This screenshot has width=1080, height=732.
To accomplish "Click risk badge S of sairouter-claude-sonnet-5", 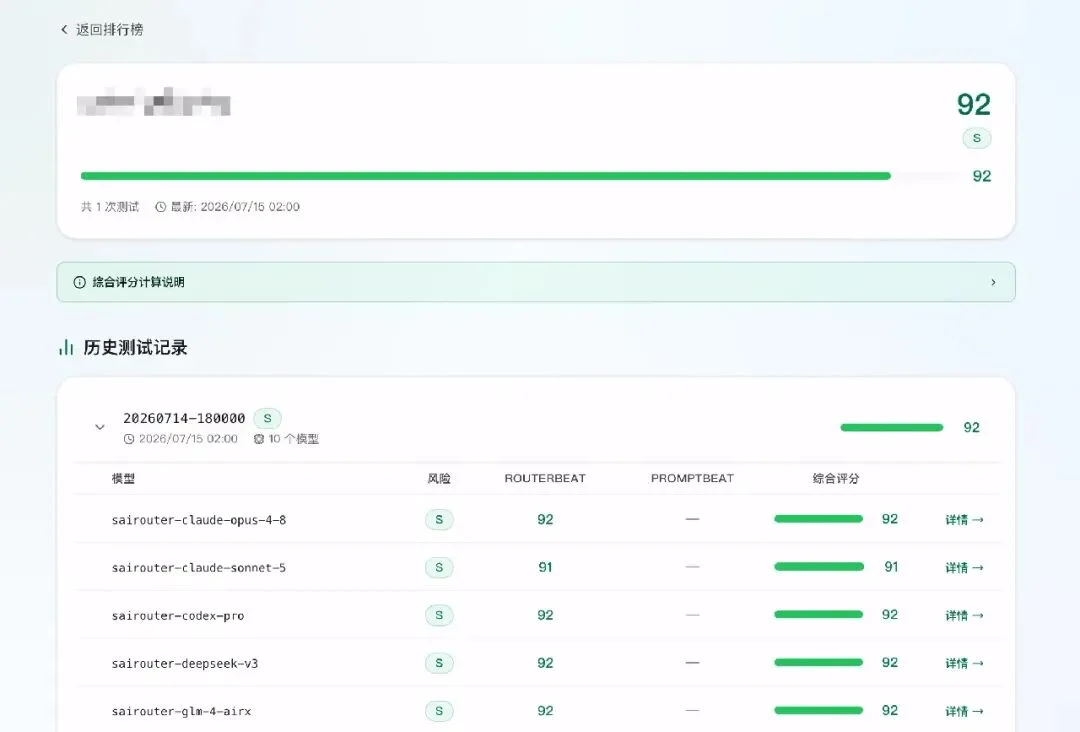I will [439, 567].
